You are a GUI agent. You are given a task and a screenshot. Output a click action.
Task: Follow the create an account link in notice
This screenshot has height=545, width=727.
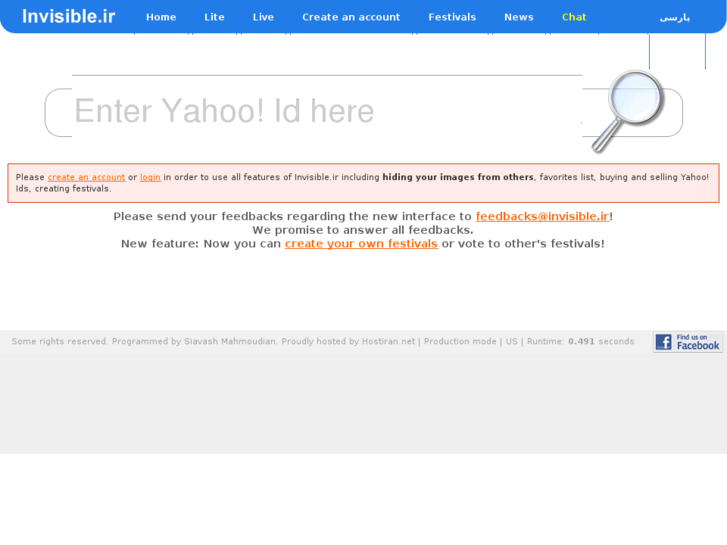(x=86, y=177)
